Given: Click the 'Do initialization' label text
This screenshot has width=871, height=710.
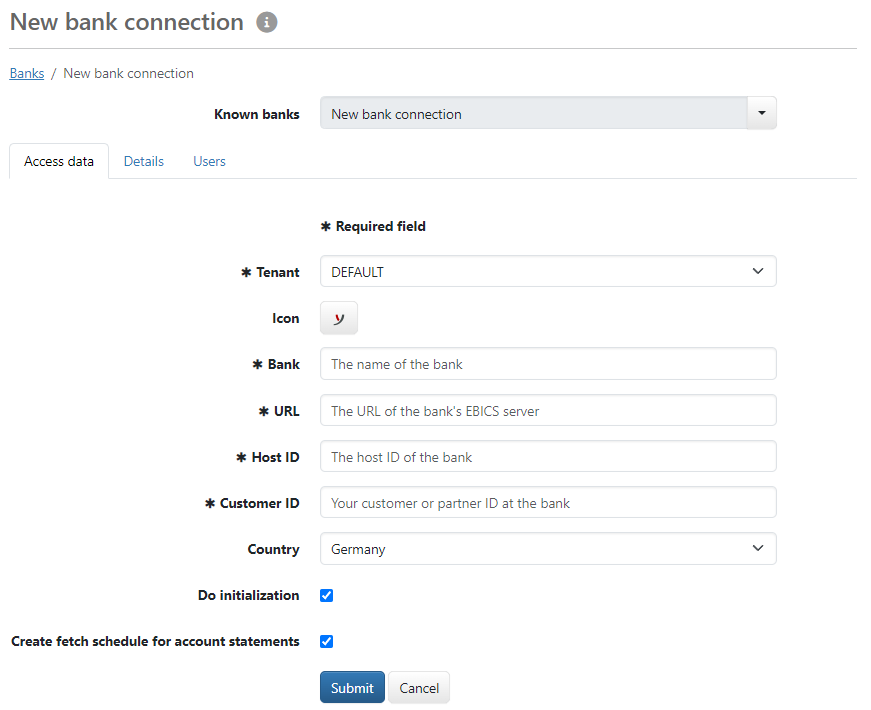Looking at the screenshot, I should (248, 596).
